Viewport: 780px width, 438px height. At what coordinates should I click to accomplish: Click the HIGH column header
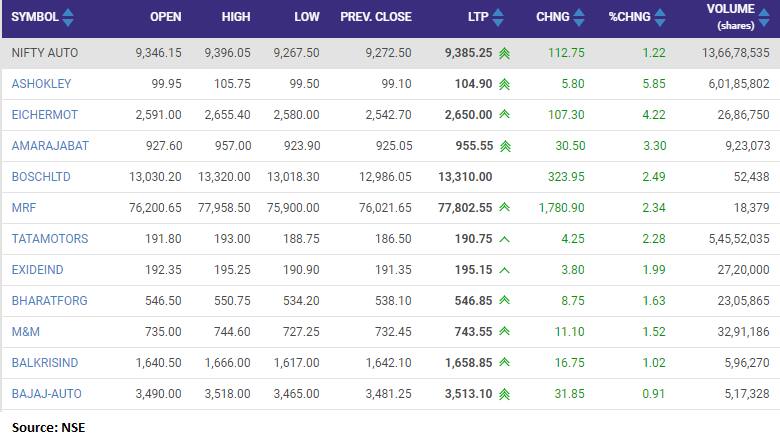(236, 17)
